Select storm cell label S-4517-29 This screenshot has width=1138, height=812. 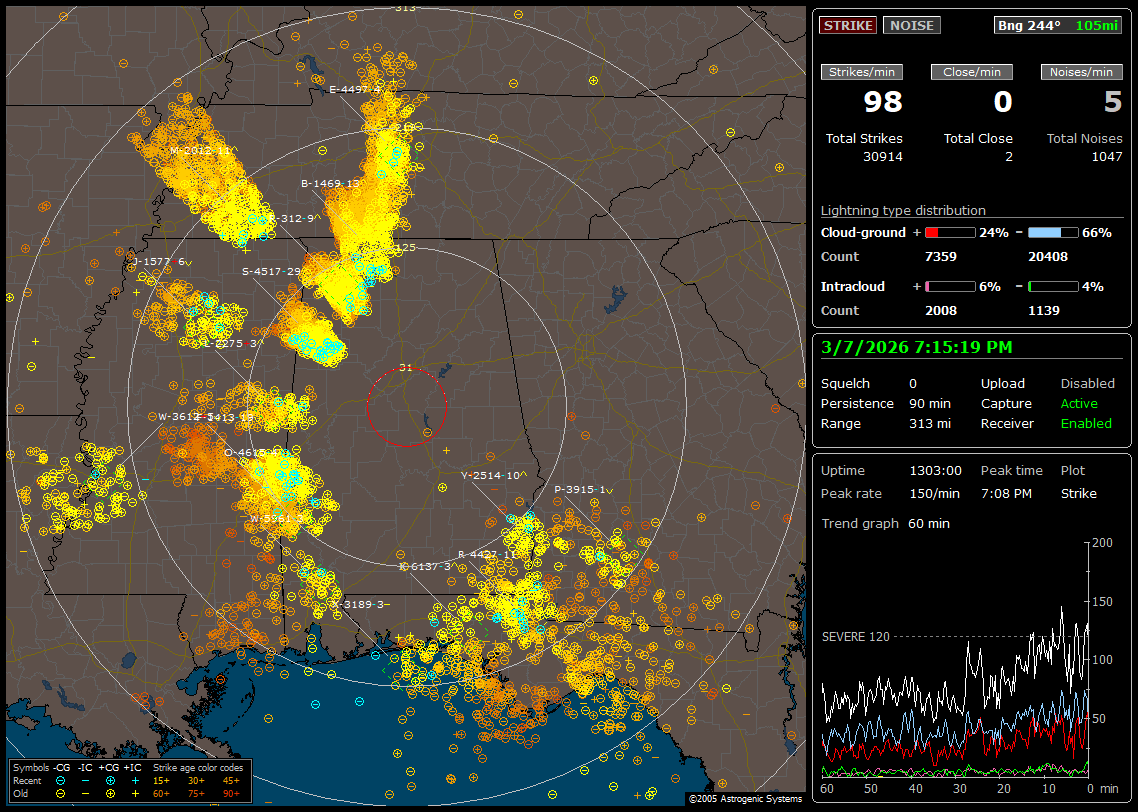coord(271,271)
